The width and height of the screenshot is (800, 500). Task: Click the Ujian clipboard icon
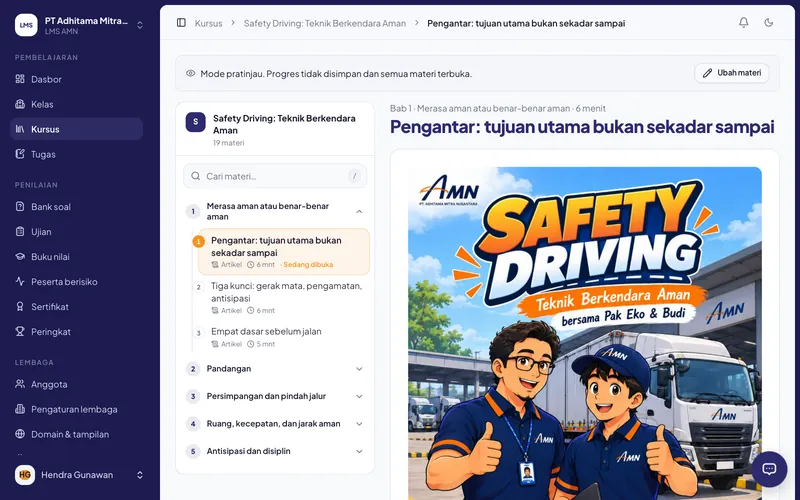point(20,232)
